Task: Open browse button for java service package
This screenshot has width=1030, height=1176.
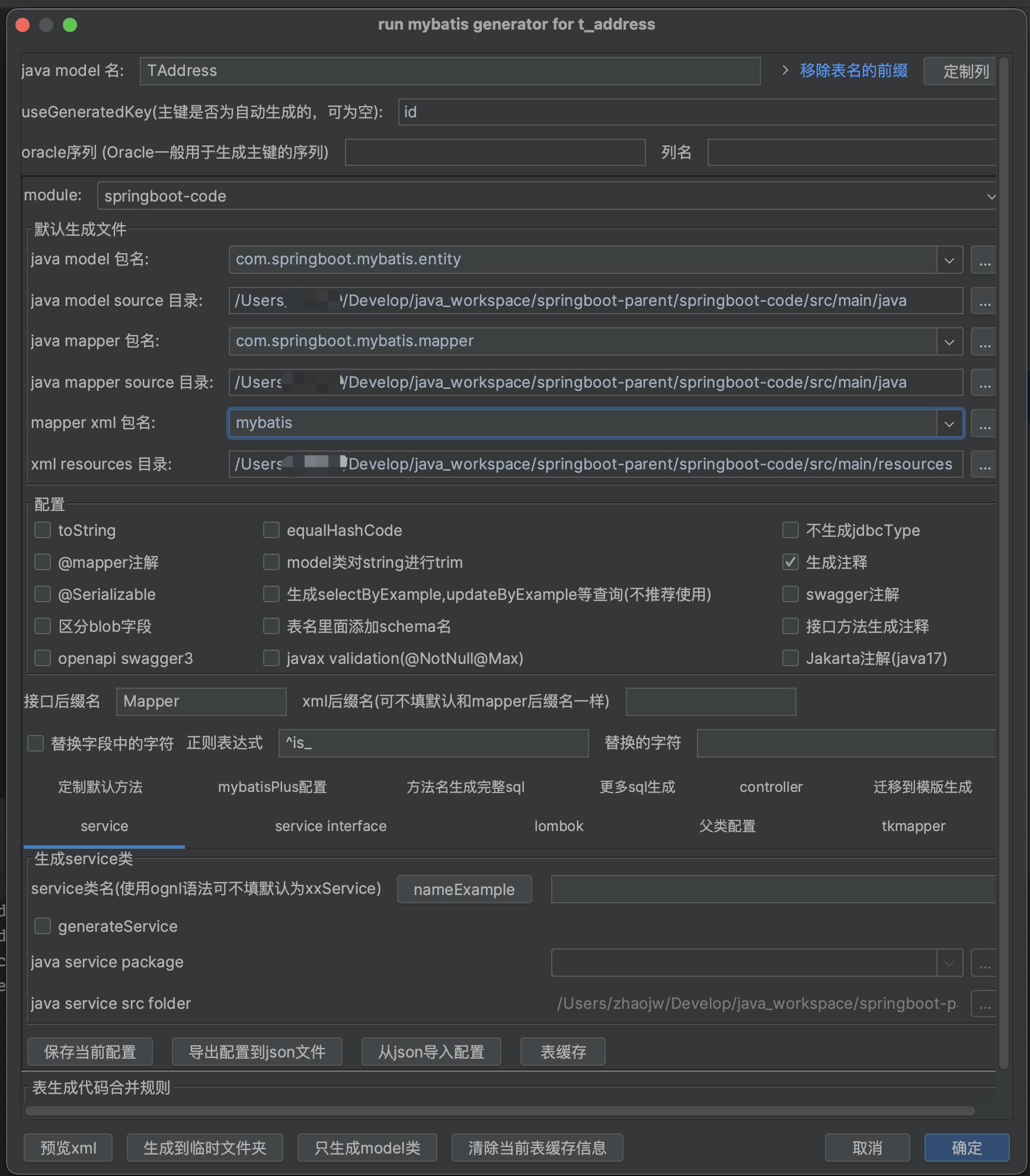Action: (x=984, y=963)
